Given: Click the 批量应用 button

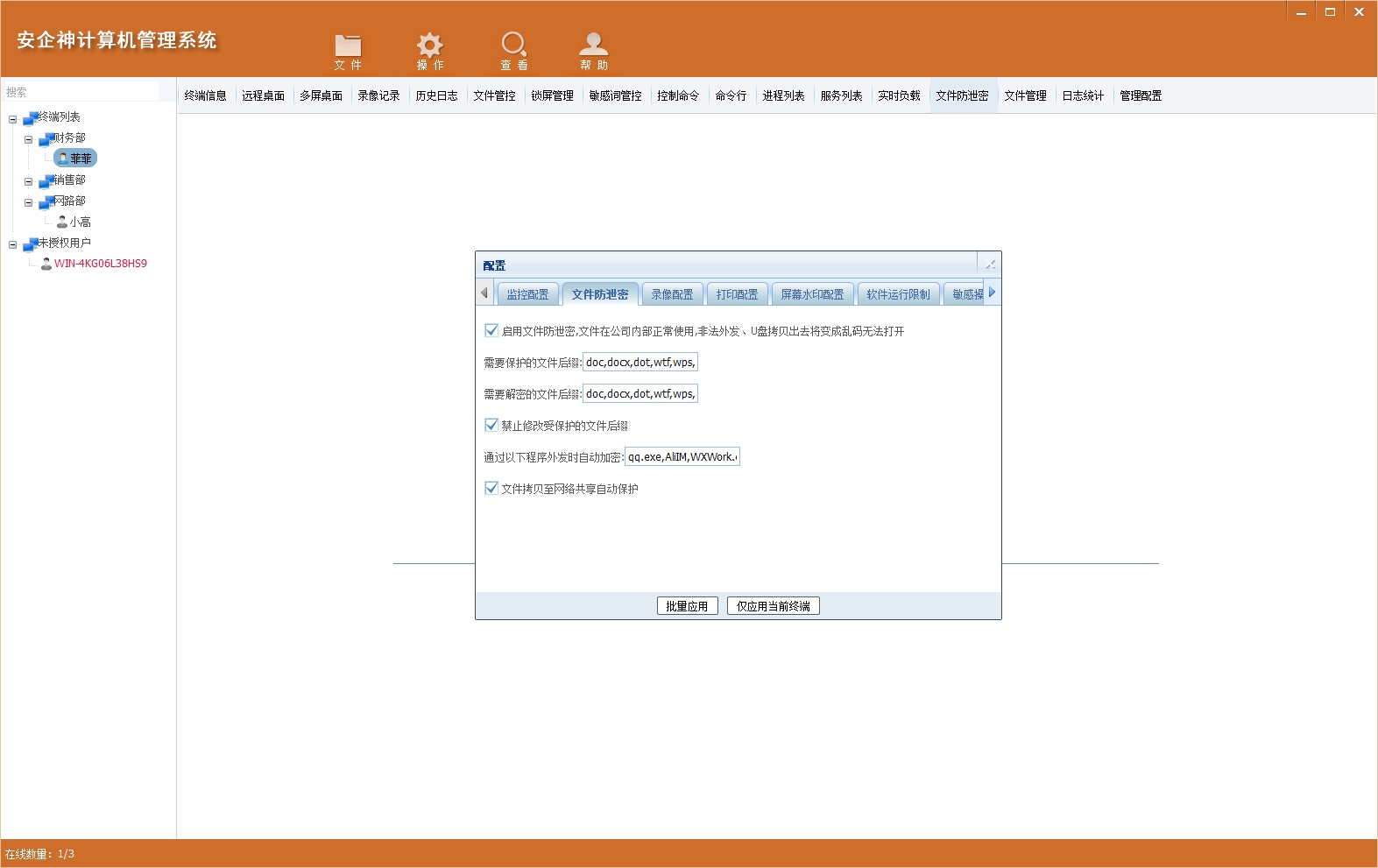Looking at the screenshot, I should point(688,606).
